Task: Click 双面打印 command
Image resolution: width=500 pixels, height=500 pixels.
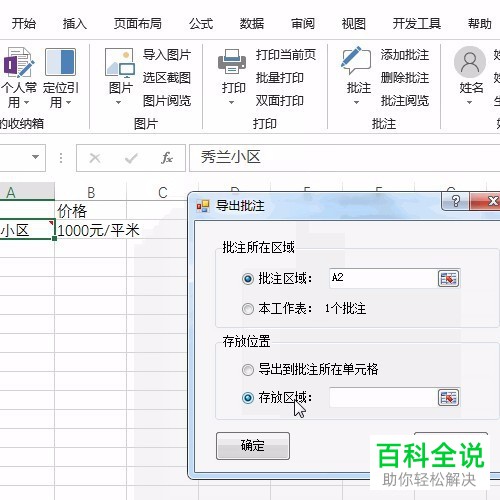Action: click(280, 101)
